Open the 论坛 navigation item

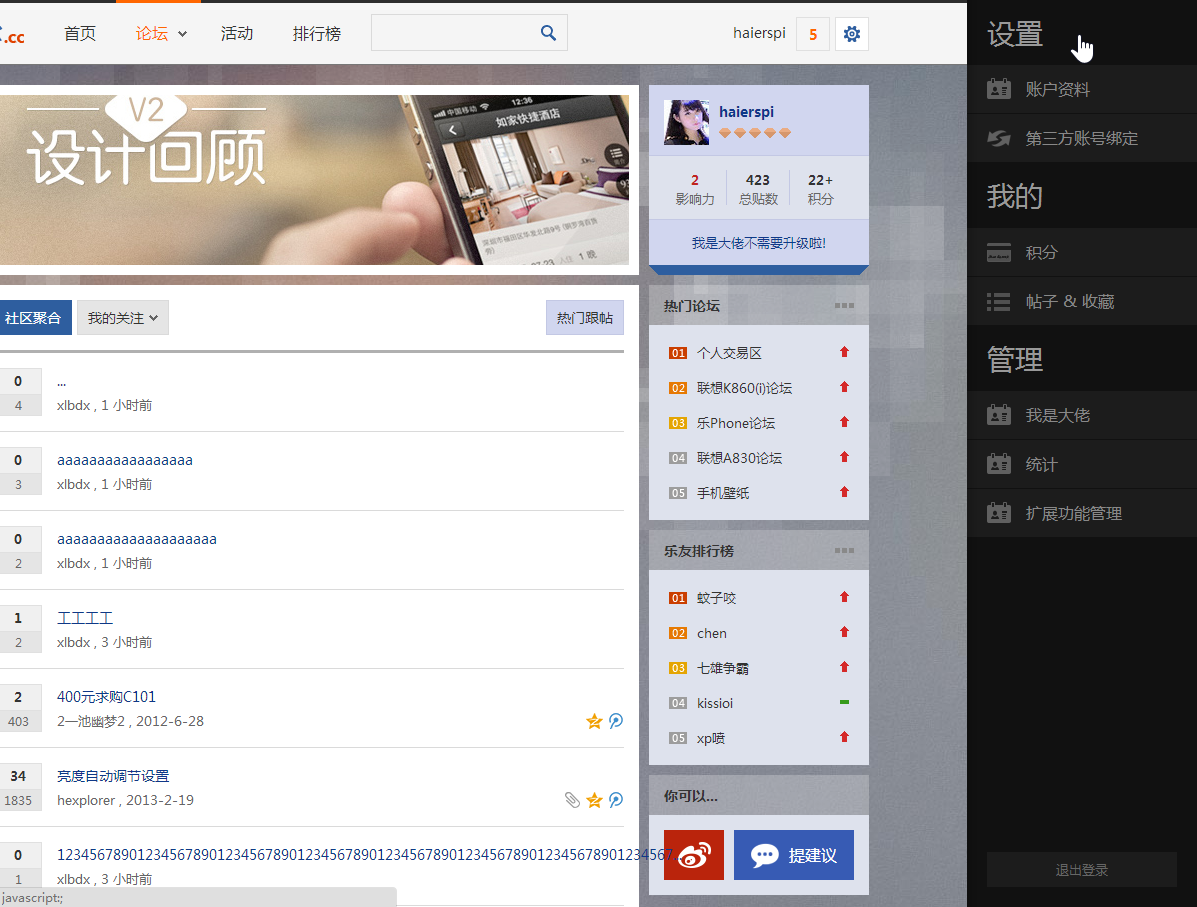(x=152, y=34)
